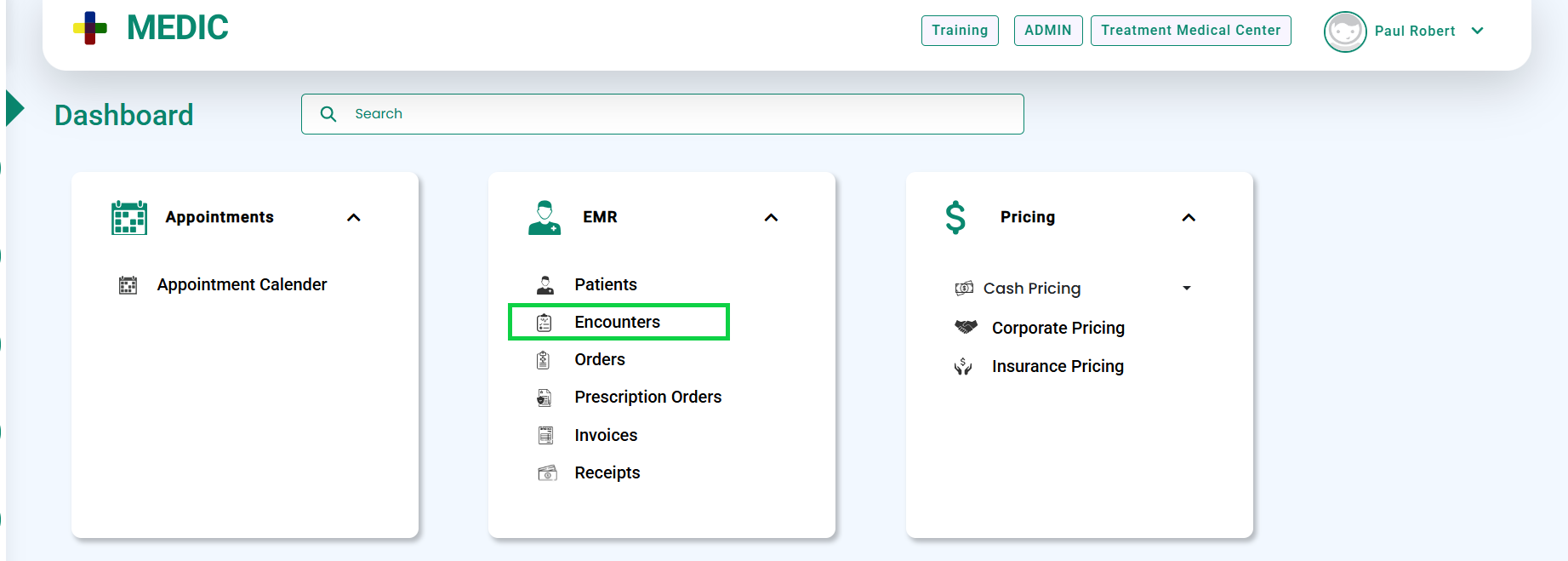
Task: Click the ADMIN button
Action: coord(1047,31)
